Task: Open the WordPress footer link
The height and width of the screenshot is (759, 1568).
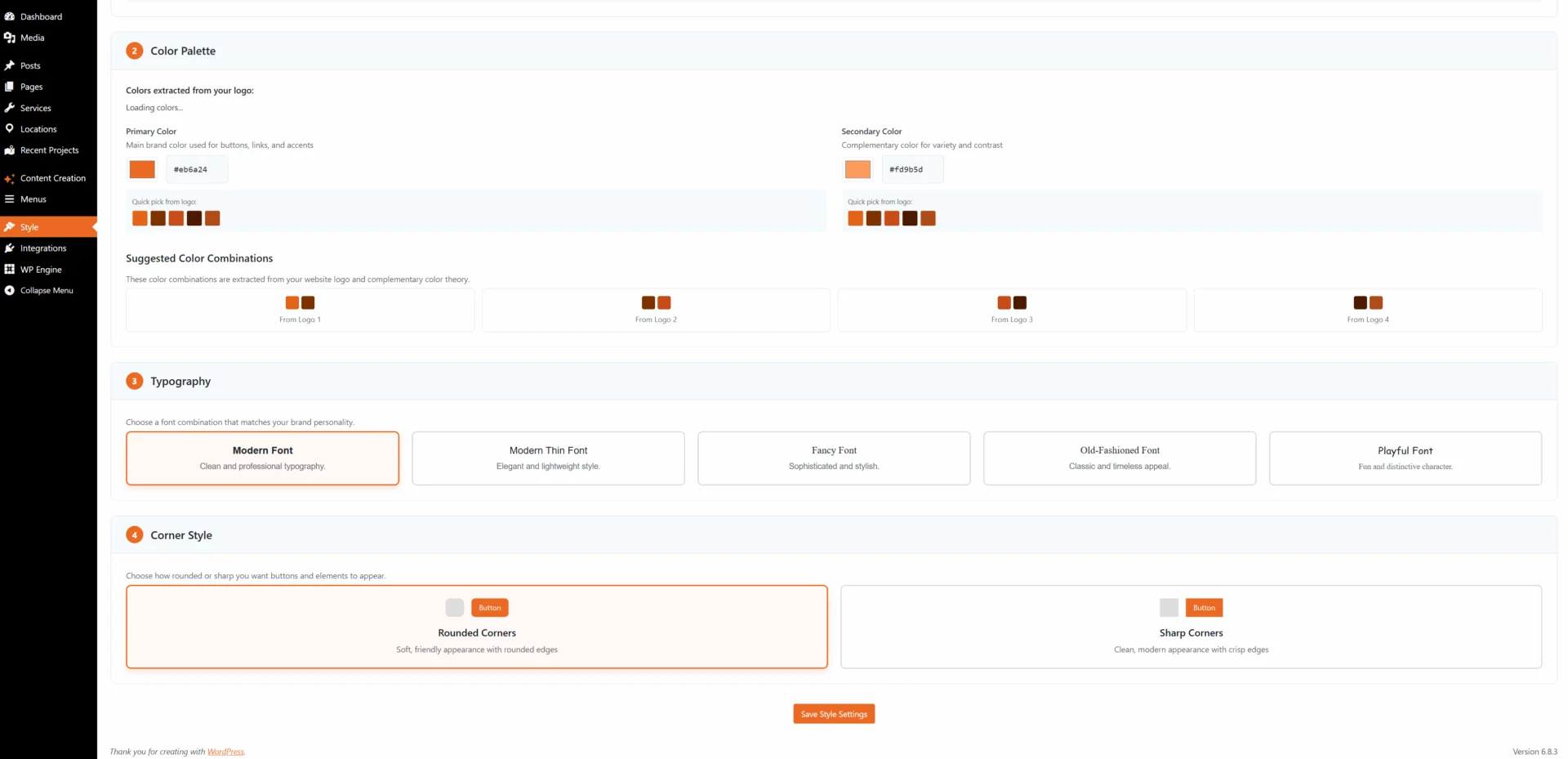Action: tap(225, 752)
